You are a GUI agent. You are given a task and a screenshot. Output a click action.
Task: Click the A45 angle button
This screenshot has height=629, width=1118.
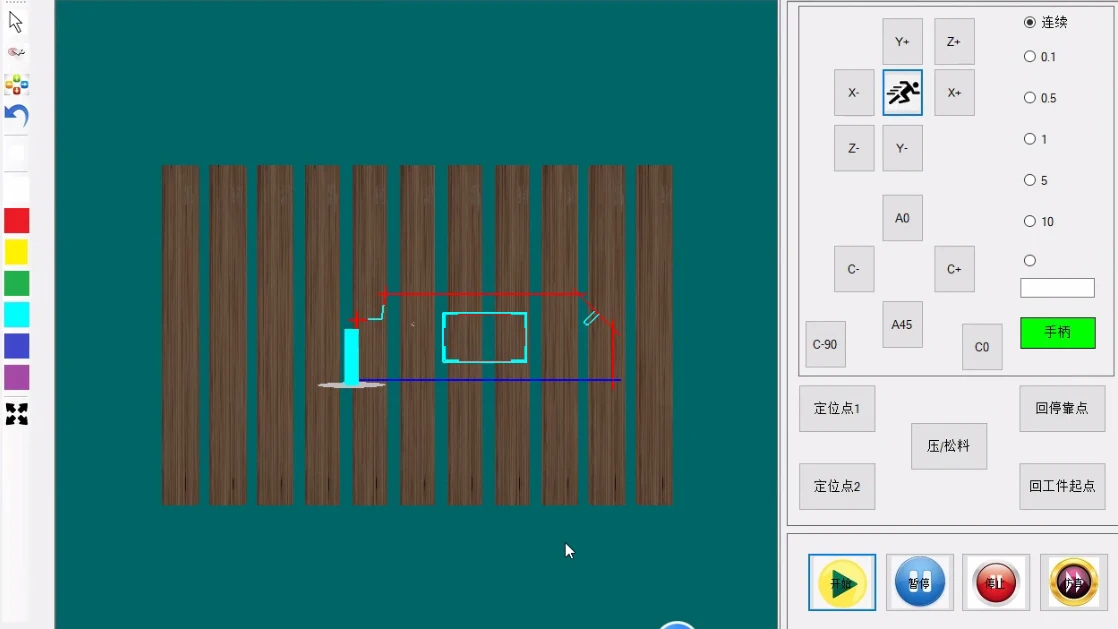click(902, 324)
